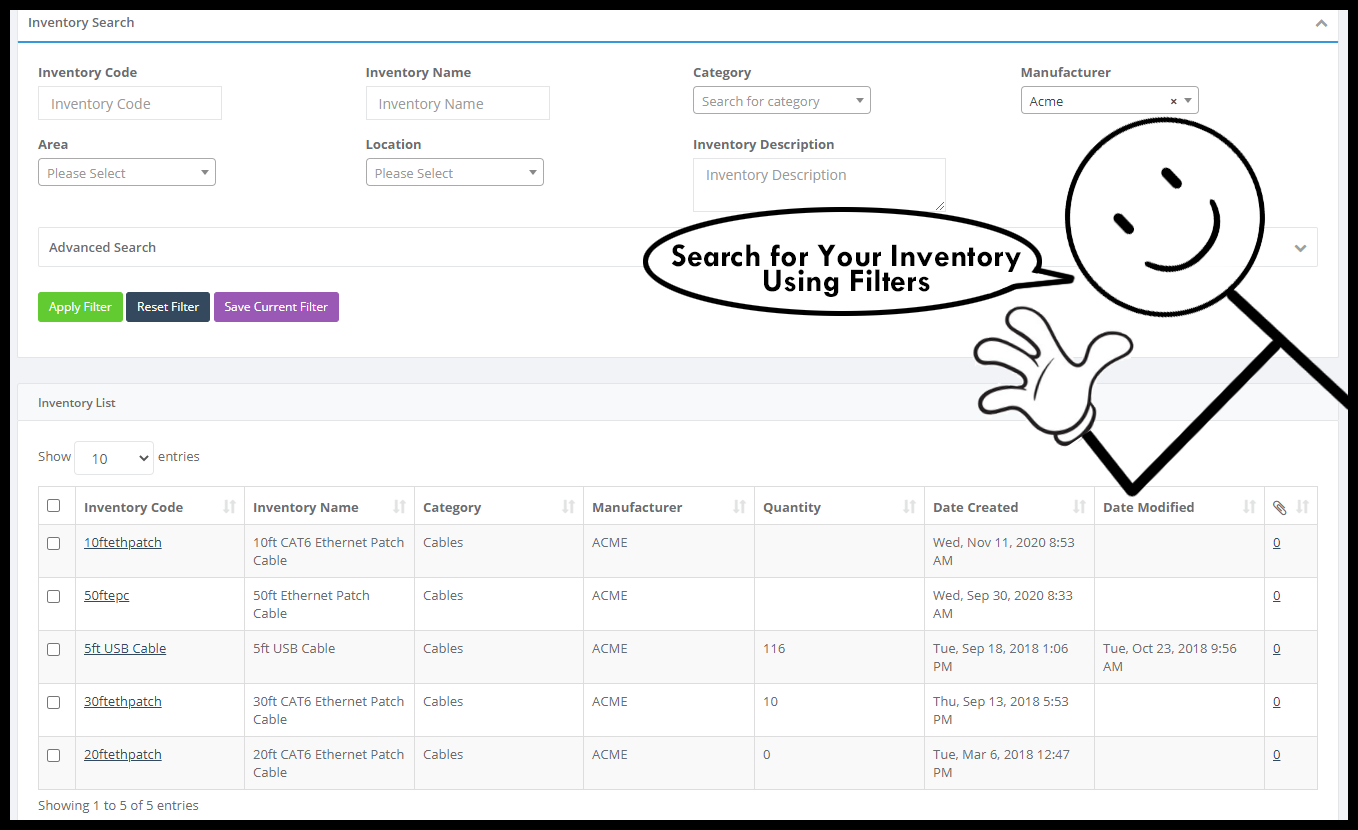The height and width of the screenshot is (830, 1358).
Task: Collapse the Inventory Search panel chevron
Action: pyautogui.click(x=1321, y=23)
